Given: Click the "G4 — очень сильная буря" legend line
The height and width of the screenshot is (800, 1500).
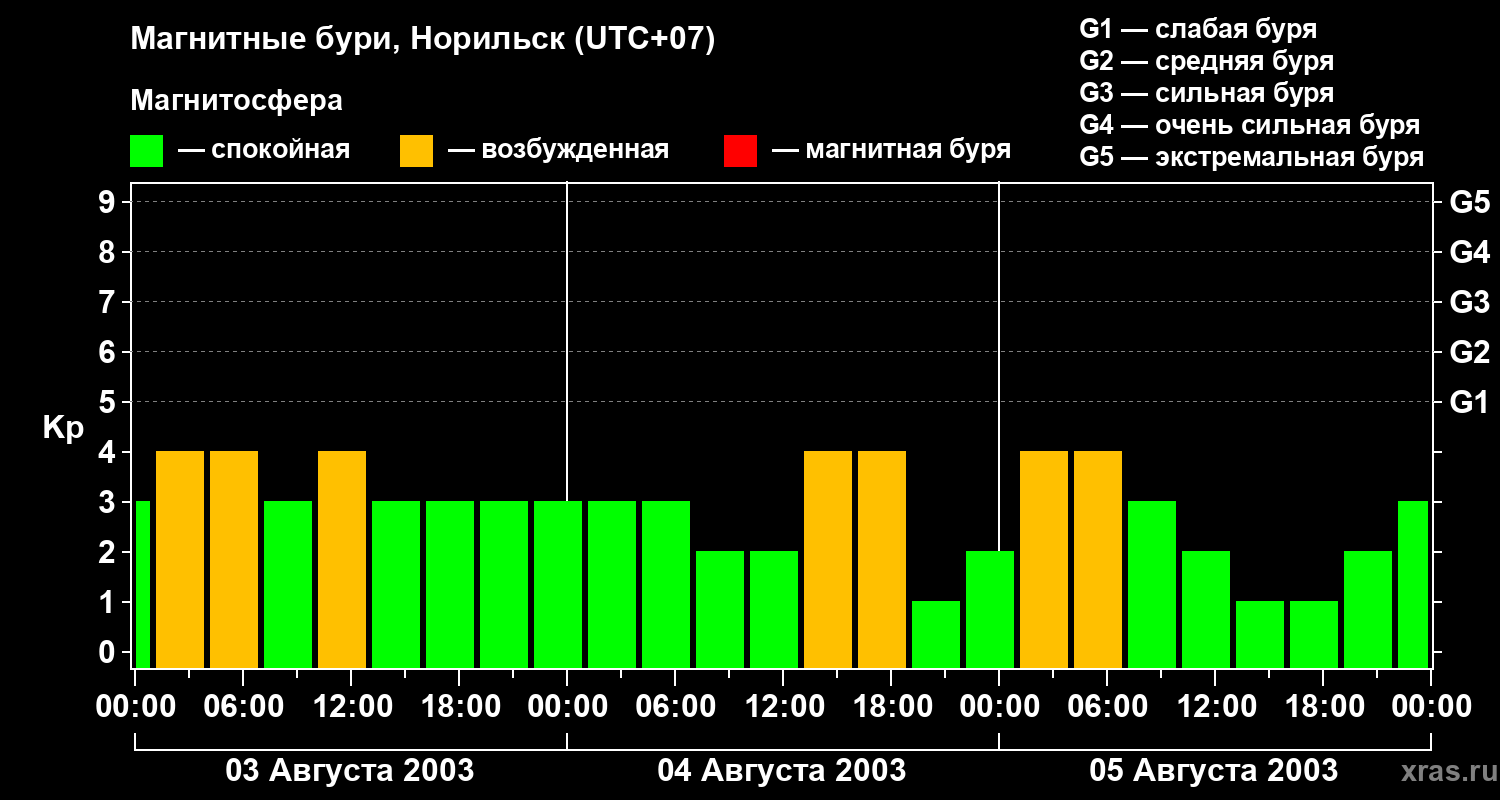Looking at the screenshot, I should [1250, 125].
